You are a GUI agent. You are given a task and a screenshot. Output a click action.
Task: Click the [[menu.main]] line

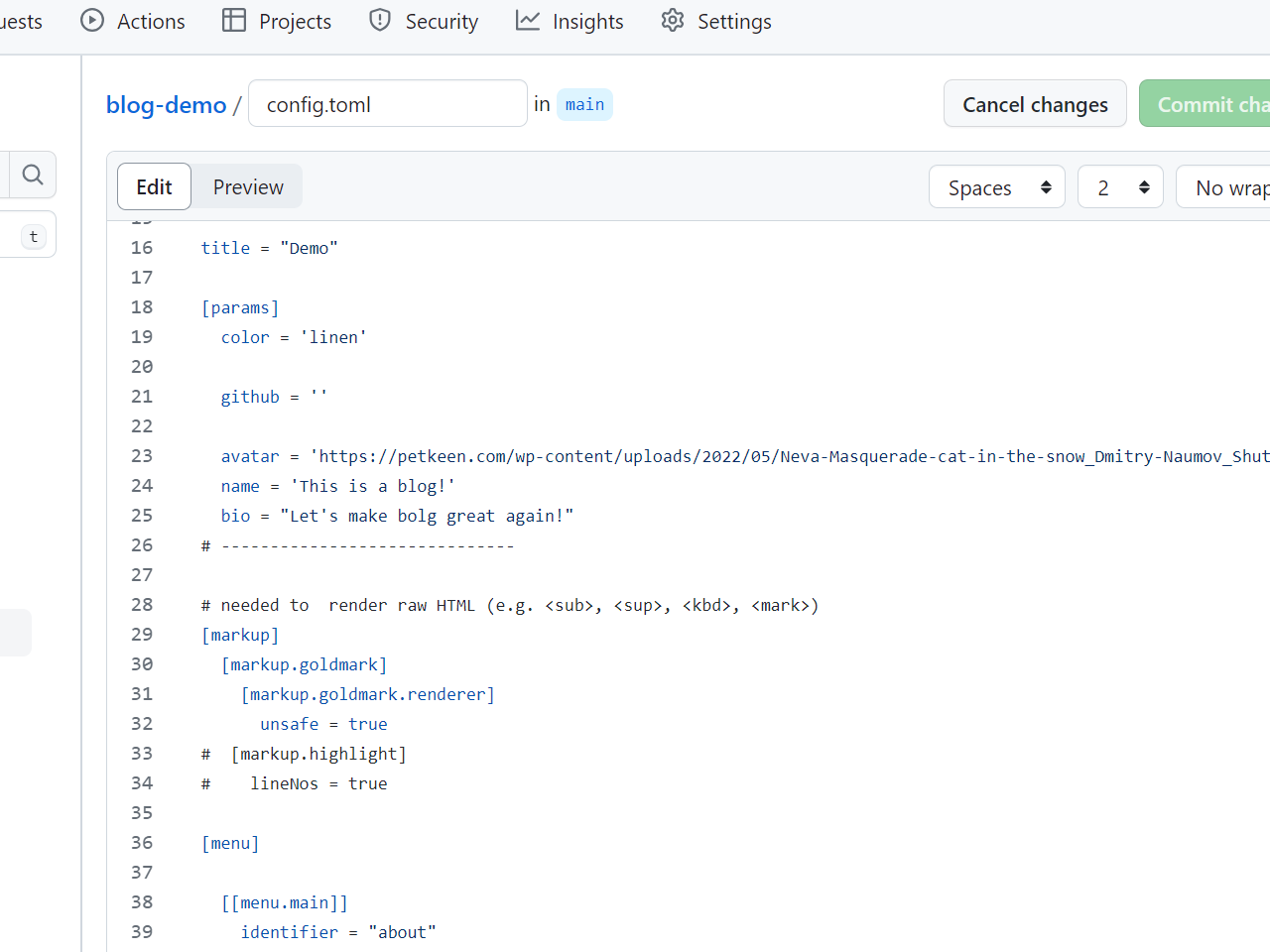pos(284,902)
